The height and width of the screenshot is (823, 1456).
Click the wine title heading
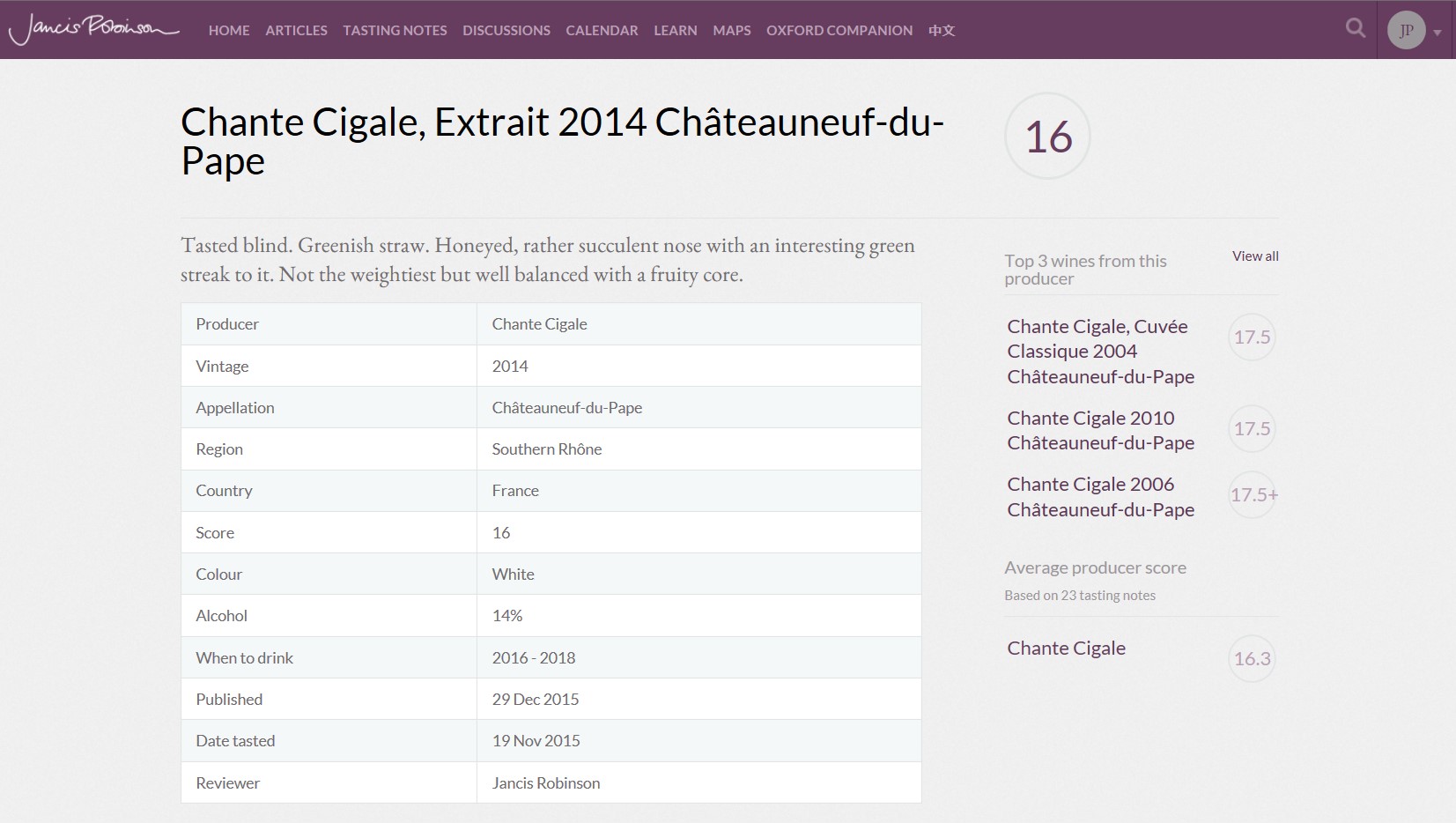click(x=562, y=141)
